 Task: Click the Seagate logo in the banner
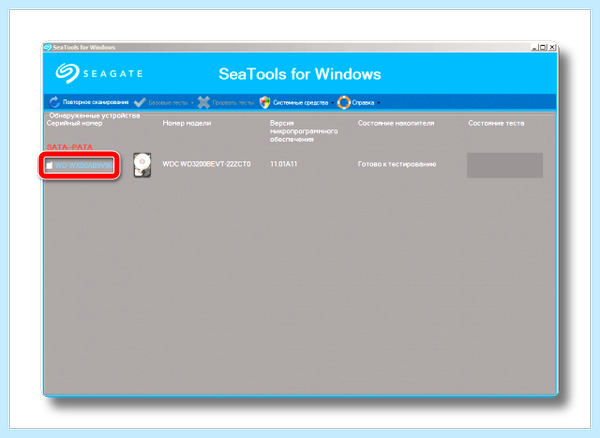99,73
